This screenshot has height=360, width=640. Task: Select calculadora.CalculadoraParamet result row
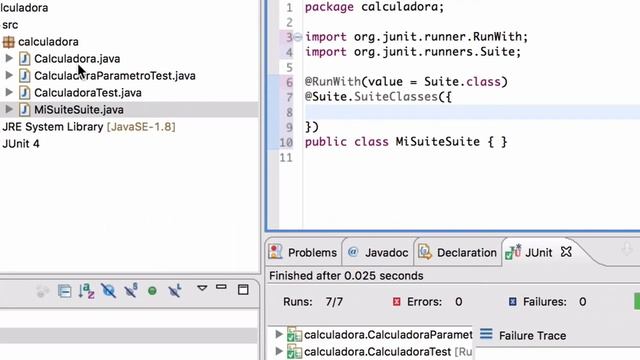pos(388,335)
